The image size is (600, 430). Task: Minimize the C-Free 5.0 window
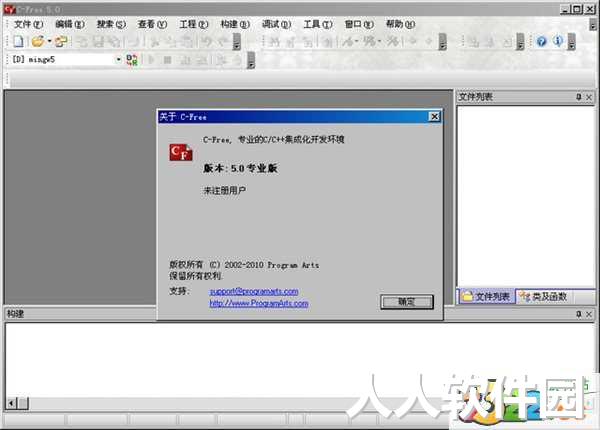[566, 9]
